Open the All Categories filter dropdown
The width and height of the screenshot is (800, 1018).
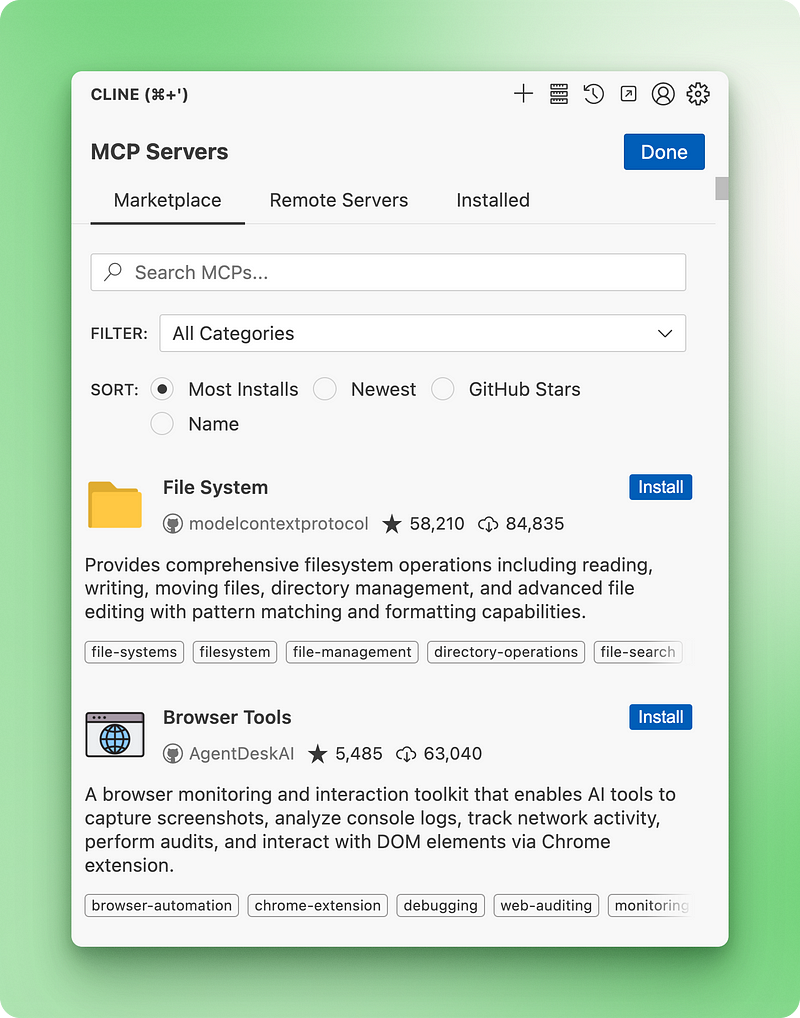[x=423, y=333]
